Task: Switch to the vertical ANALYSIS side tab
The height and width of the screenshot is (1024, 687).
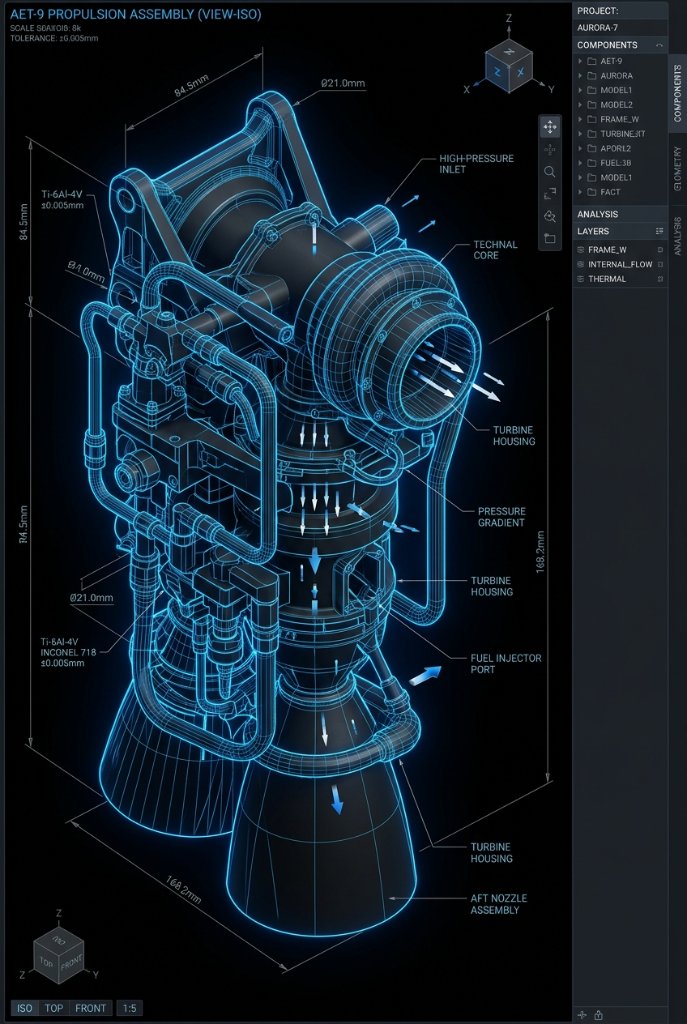Action: (677, 235)
